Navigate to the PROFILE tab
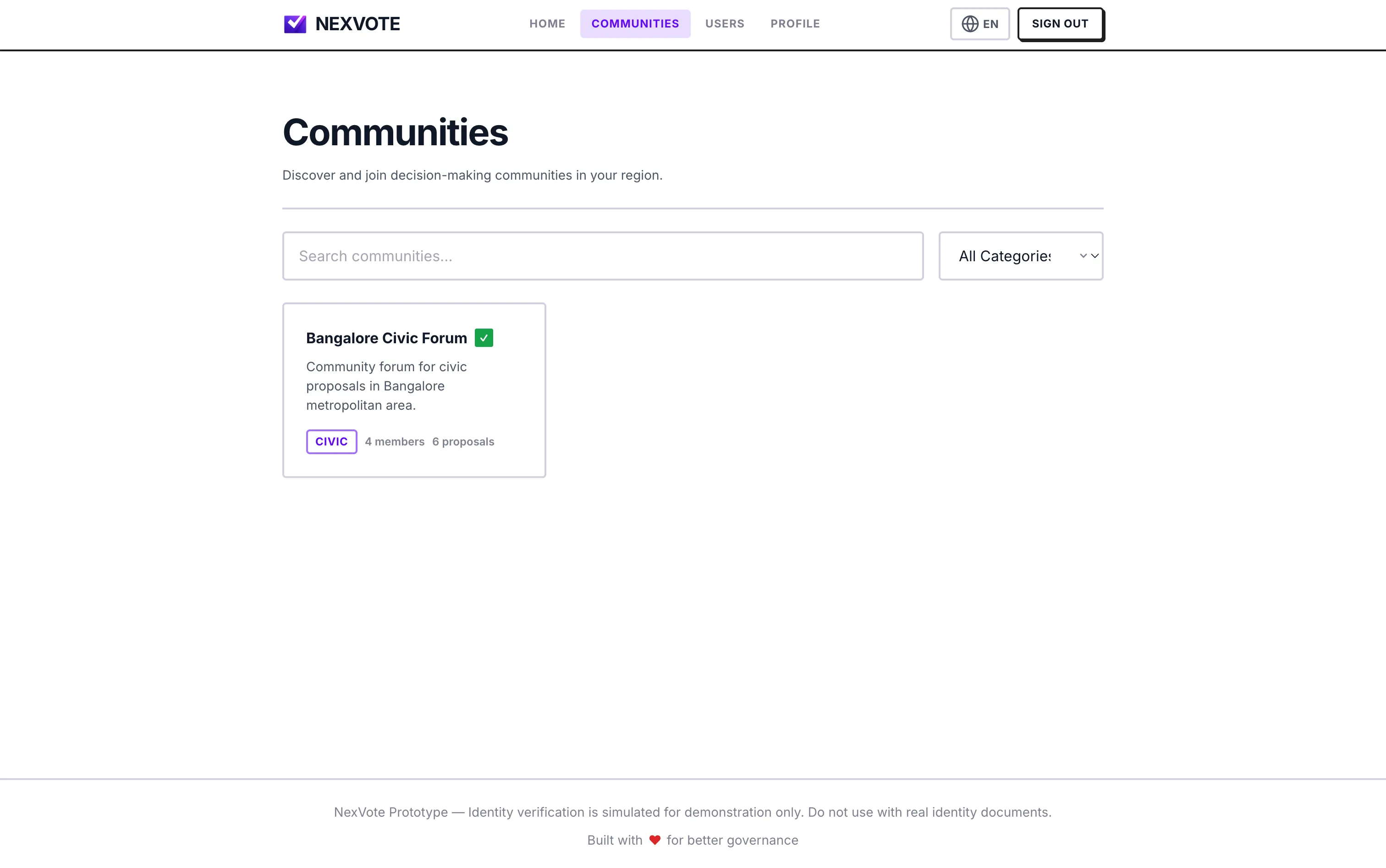 (x=795, y=23)
